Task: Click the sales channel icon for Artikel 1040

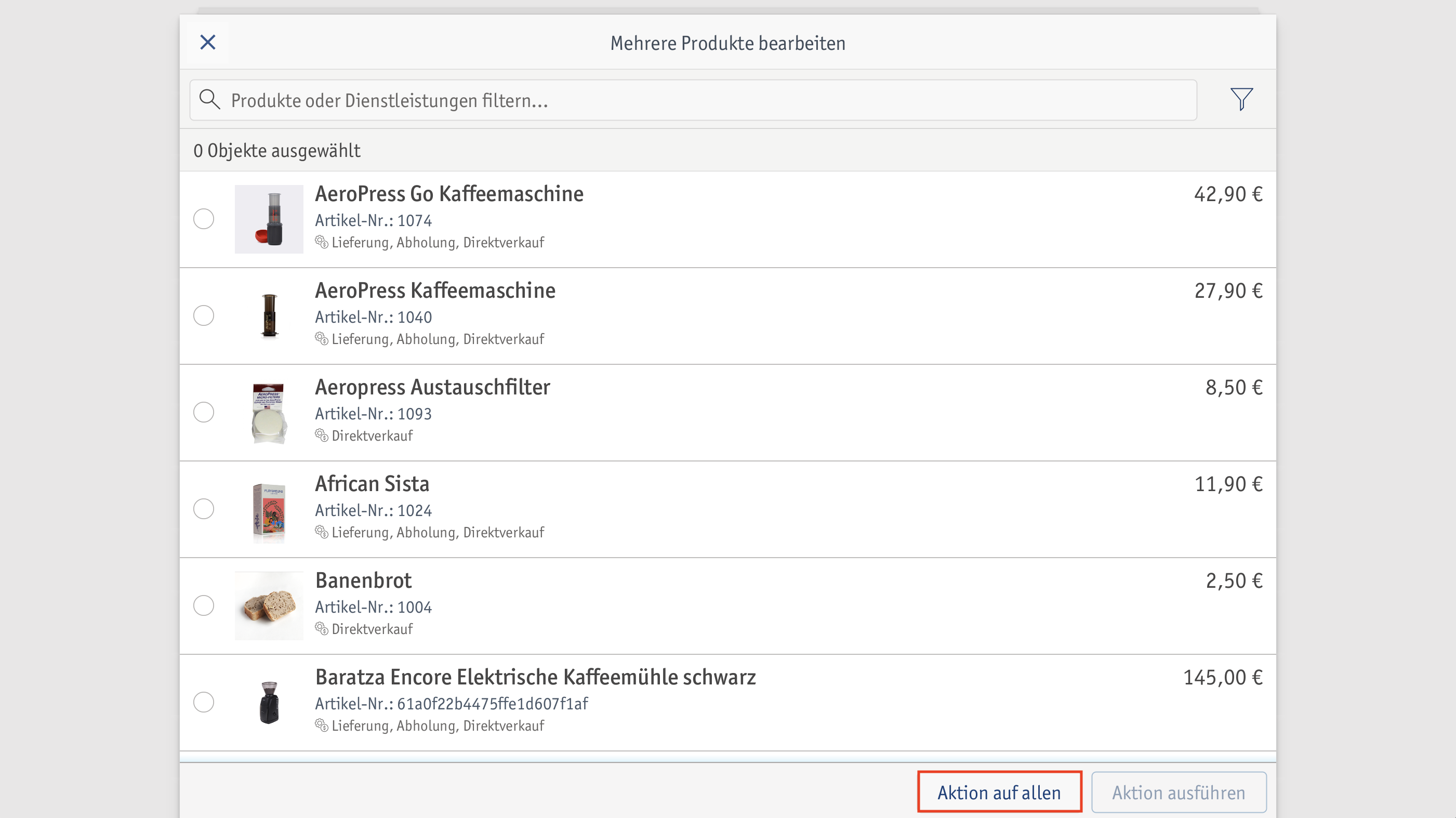Action: (x=322, y=339)
